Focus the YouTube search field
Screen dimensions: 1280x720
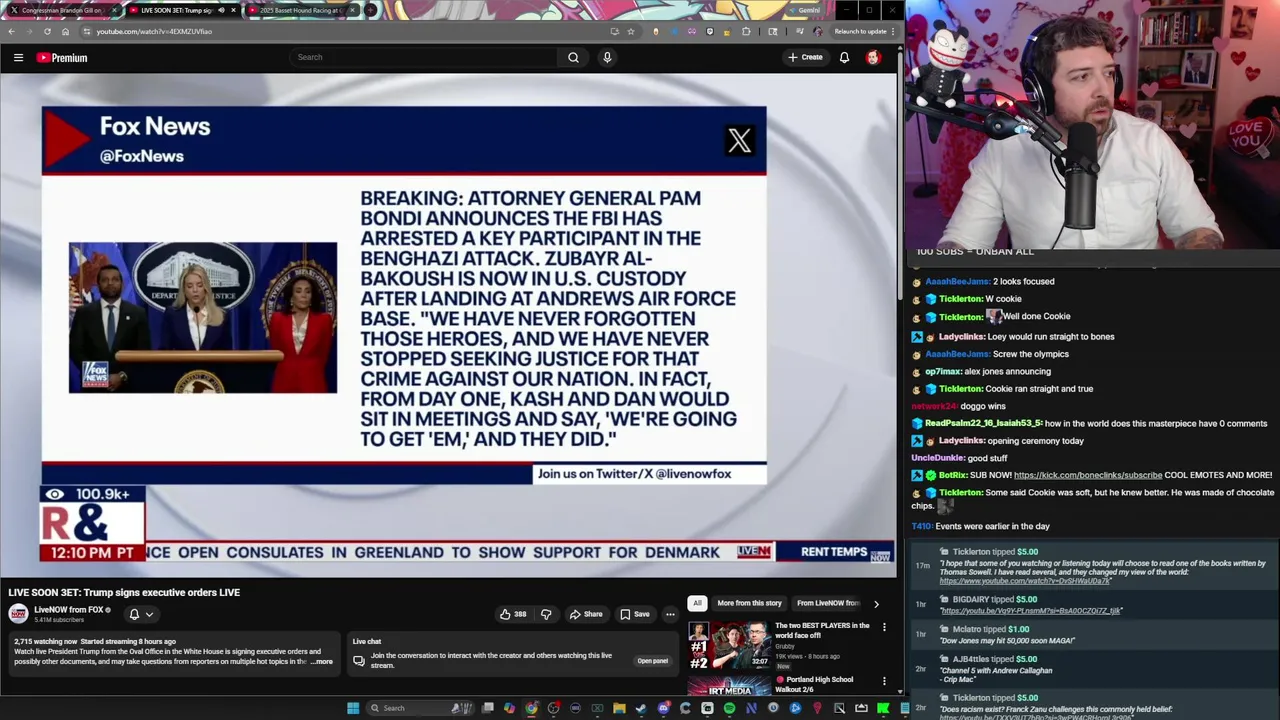pos(424,58)
